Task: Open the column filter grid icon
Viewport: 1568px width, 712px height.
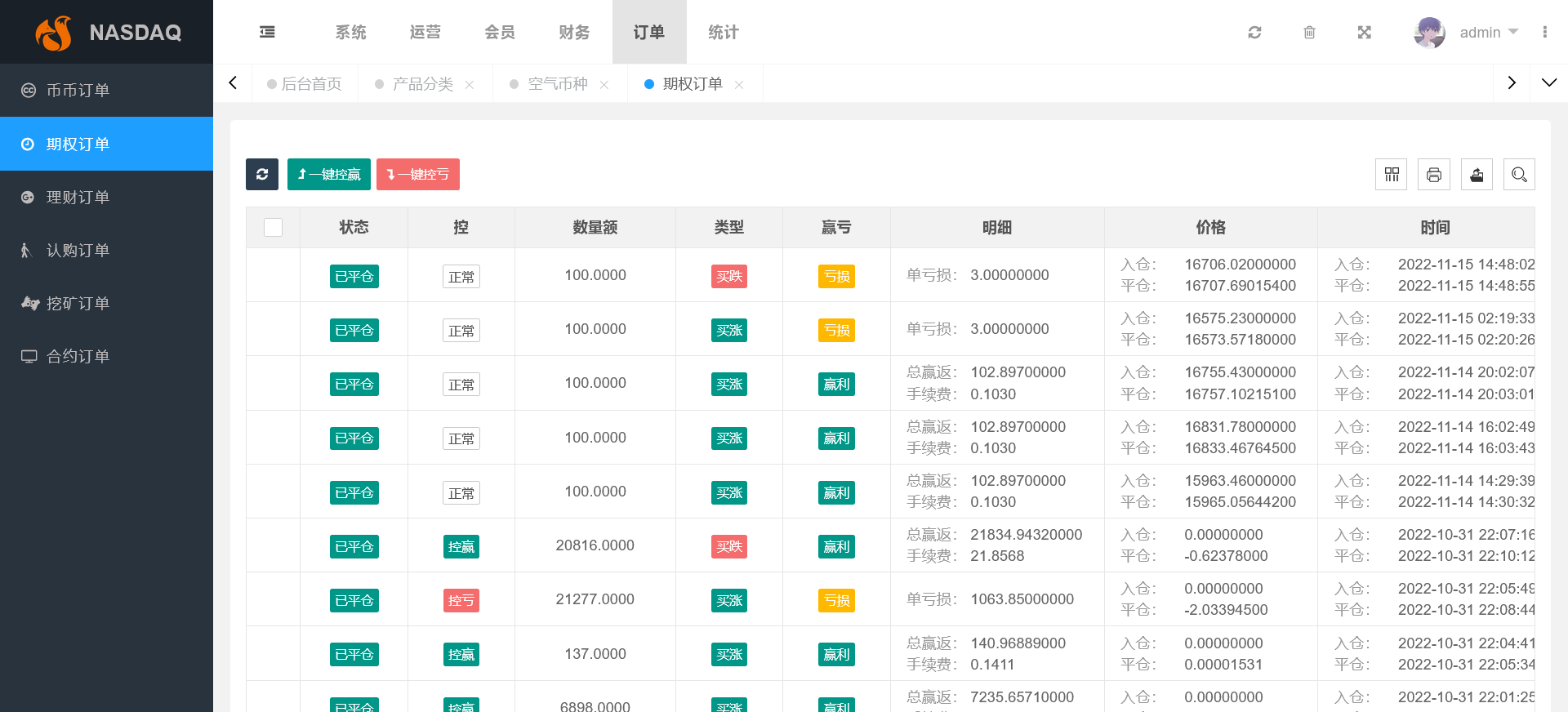Action: point(1392,175)
